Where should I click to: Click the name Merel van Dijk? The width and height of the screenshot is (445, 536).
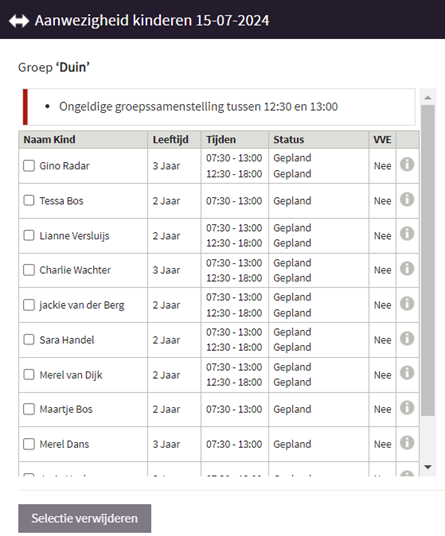click(71, 375)
